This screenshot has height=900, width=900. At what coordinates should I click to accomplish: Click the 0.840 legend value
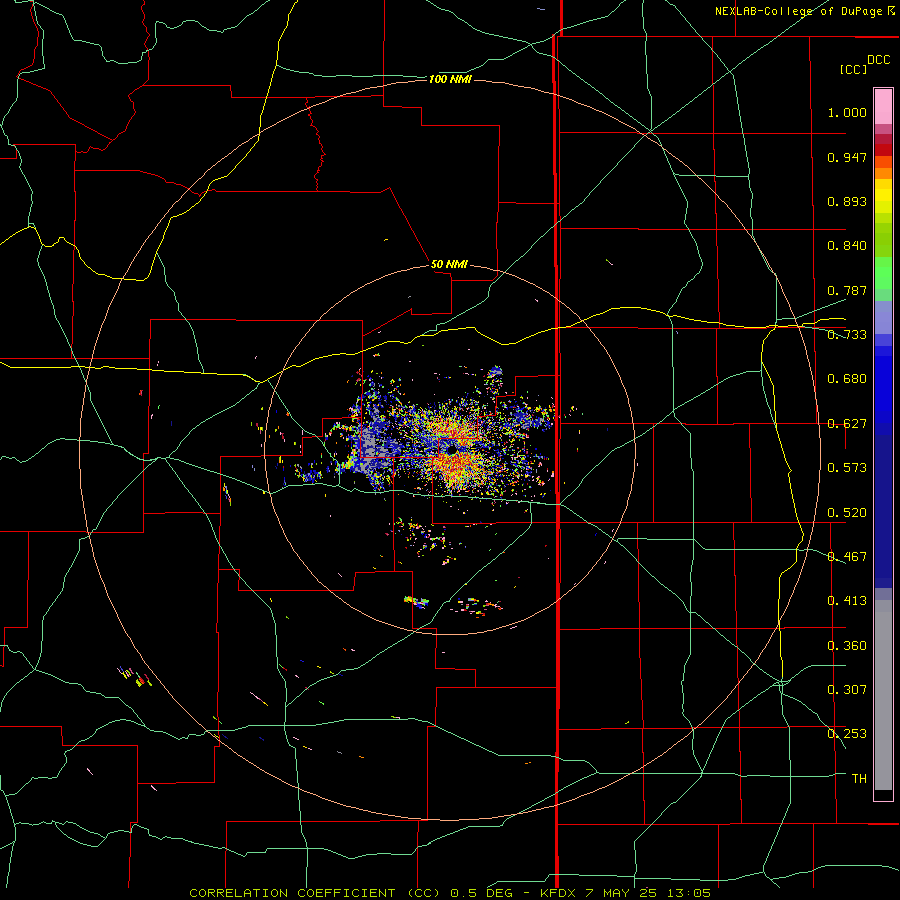847,246
